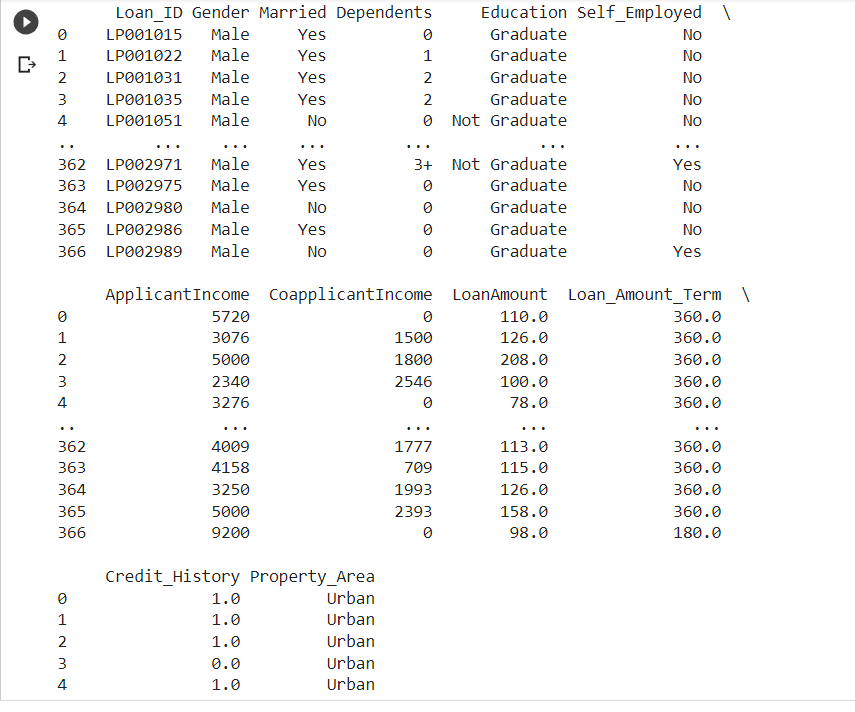This screenshot has width=855, height=712.
Task: Select the Property_Area column header
Action: [x=312, y=577]
